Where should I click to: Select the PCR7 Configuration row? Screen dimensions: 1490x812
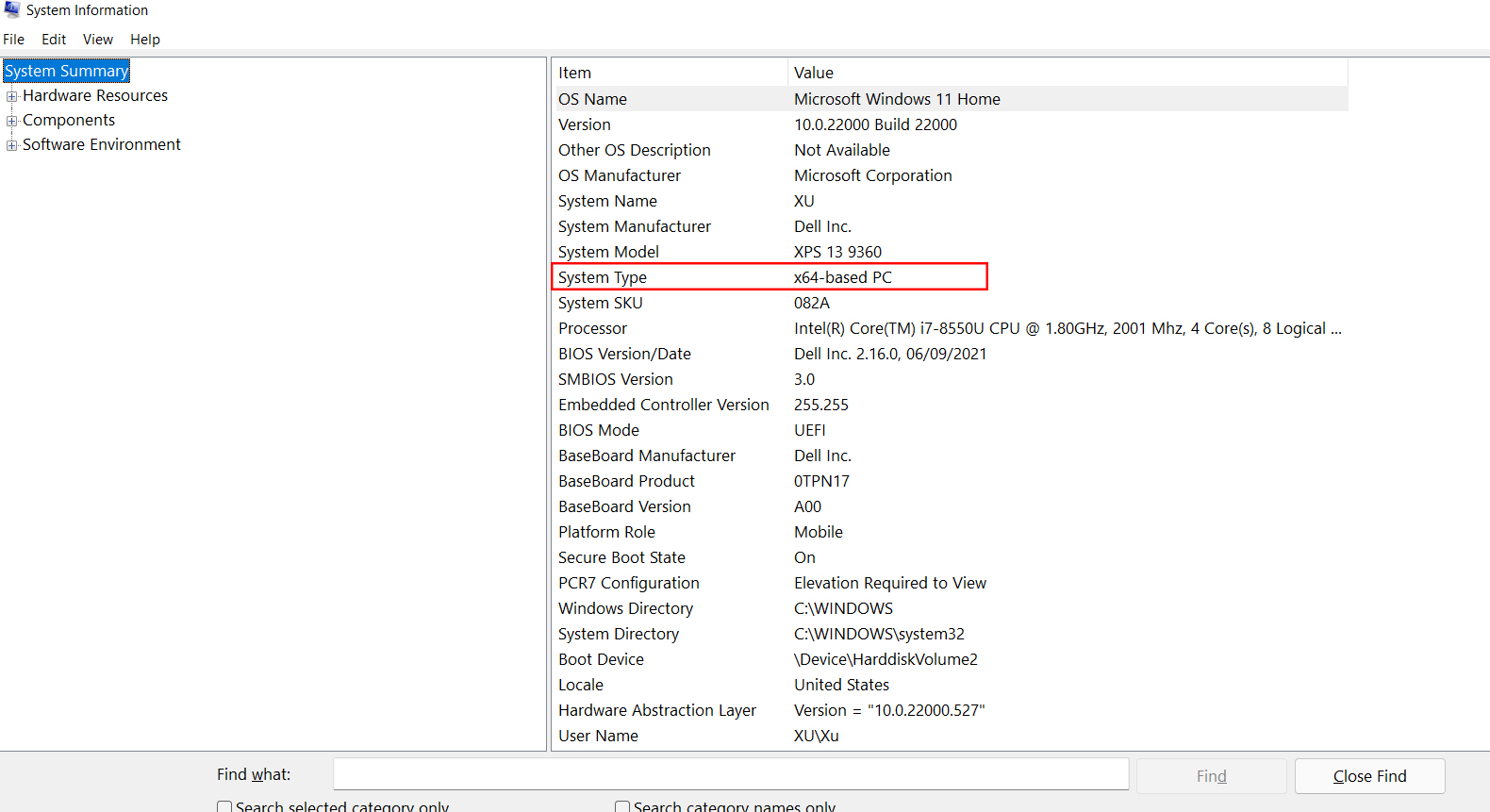(x=951, y=583)
